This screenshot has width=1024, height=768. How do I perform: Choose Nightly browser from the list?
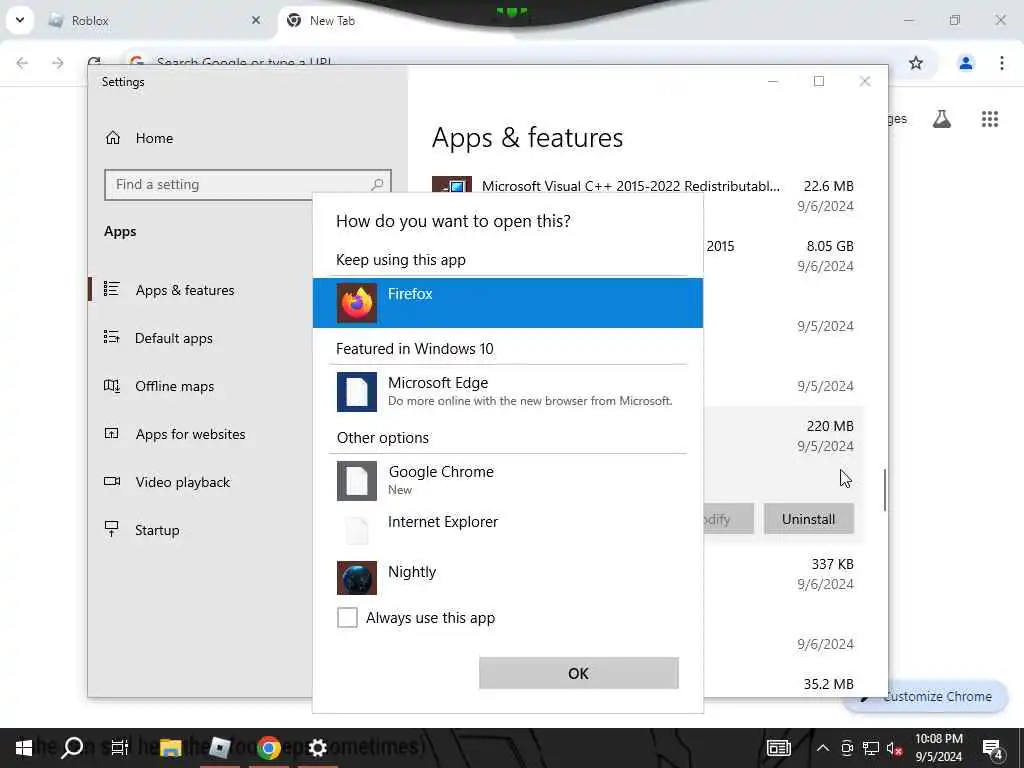[x=507, y=577]
